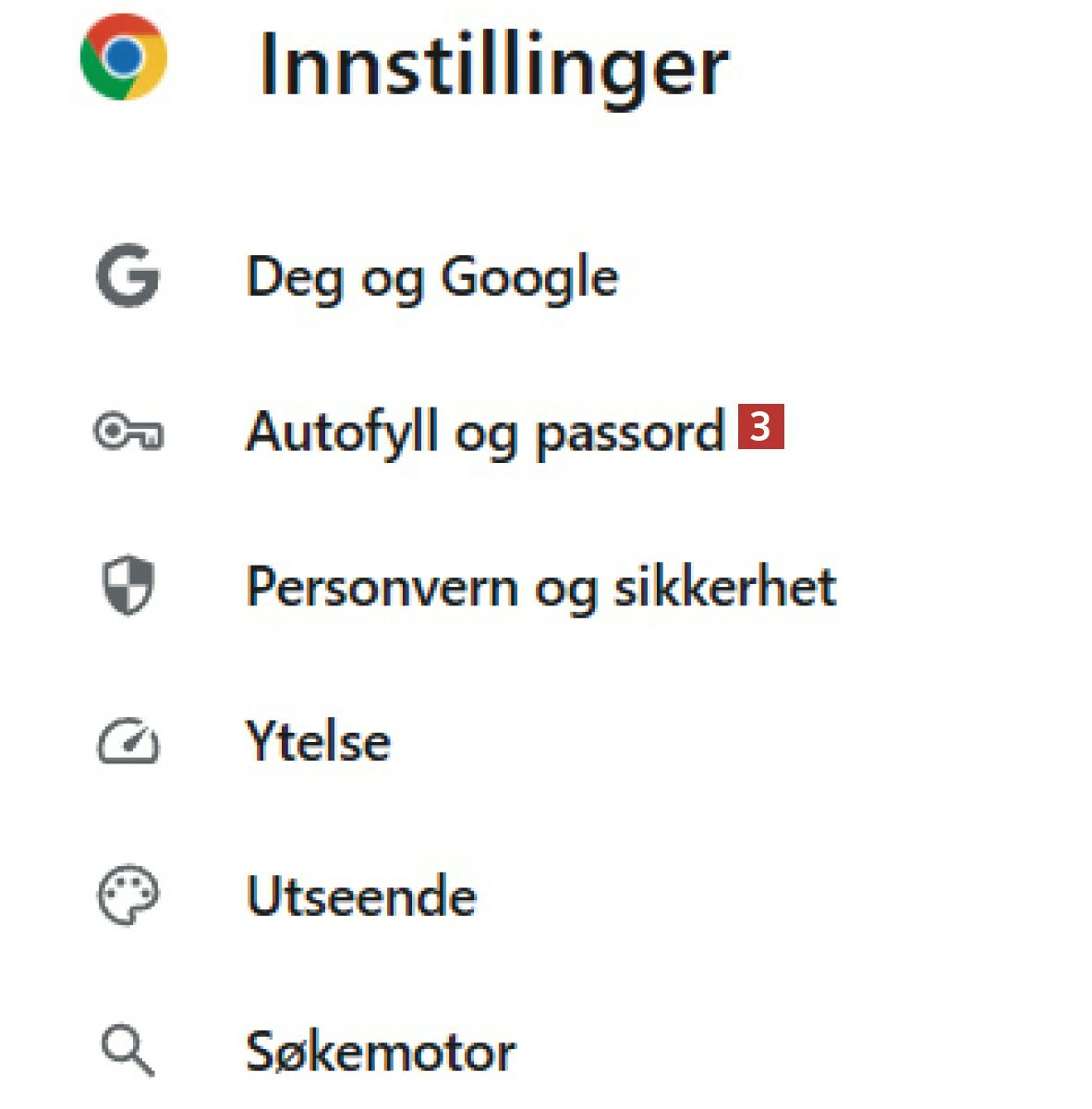Click the shield icon for privacy
The height and width of the screenshot is (1109, 1092).
(127, 585)
